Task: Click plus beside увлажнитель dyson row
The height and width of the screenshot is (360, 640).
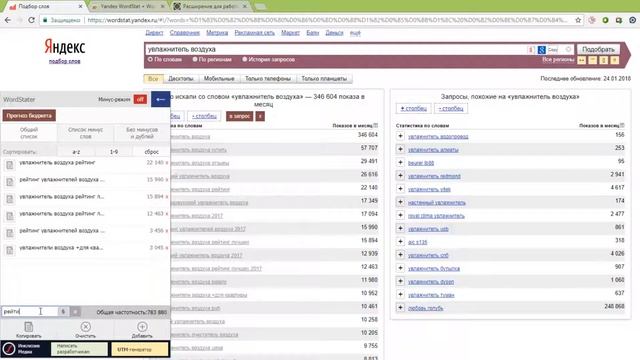Action: 400,281
